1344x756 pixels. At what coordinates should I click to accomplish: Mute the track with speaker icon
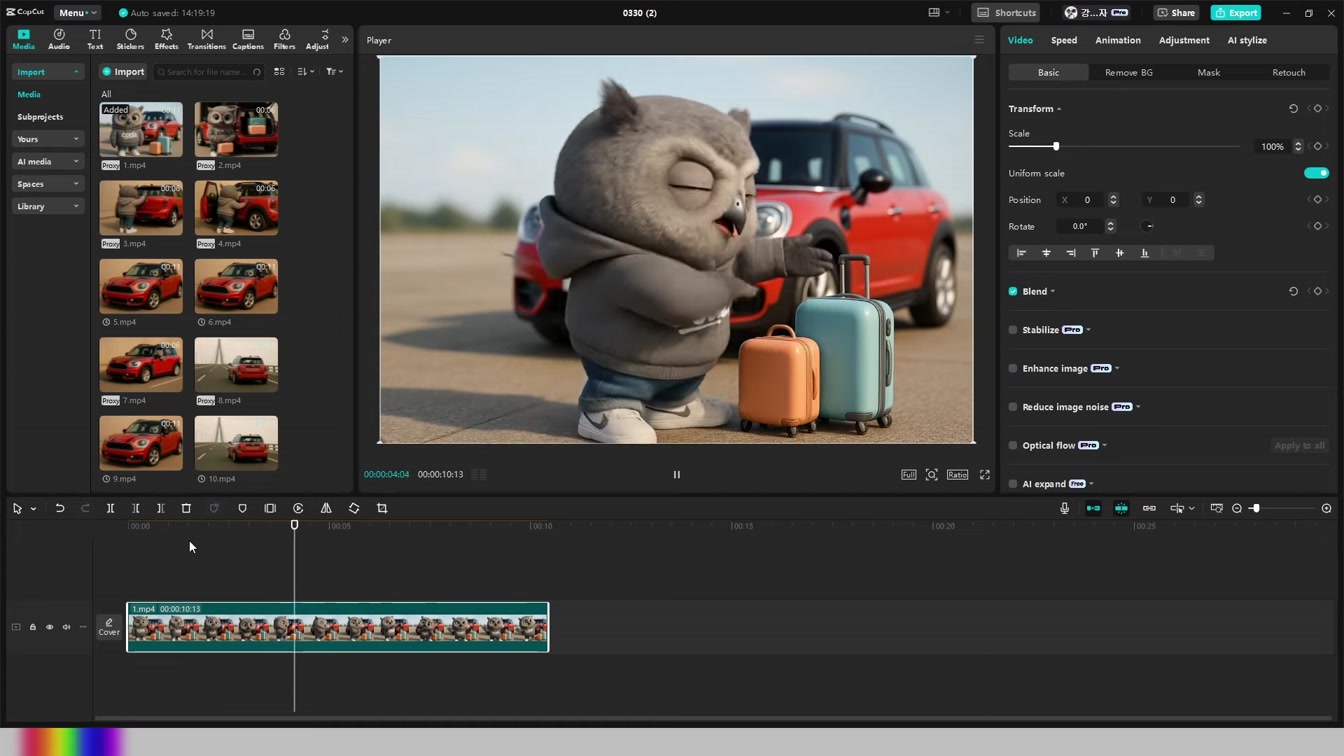point(66,627)
